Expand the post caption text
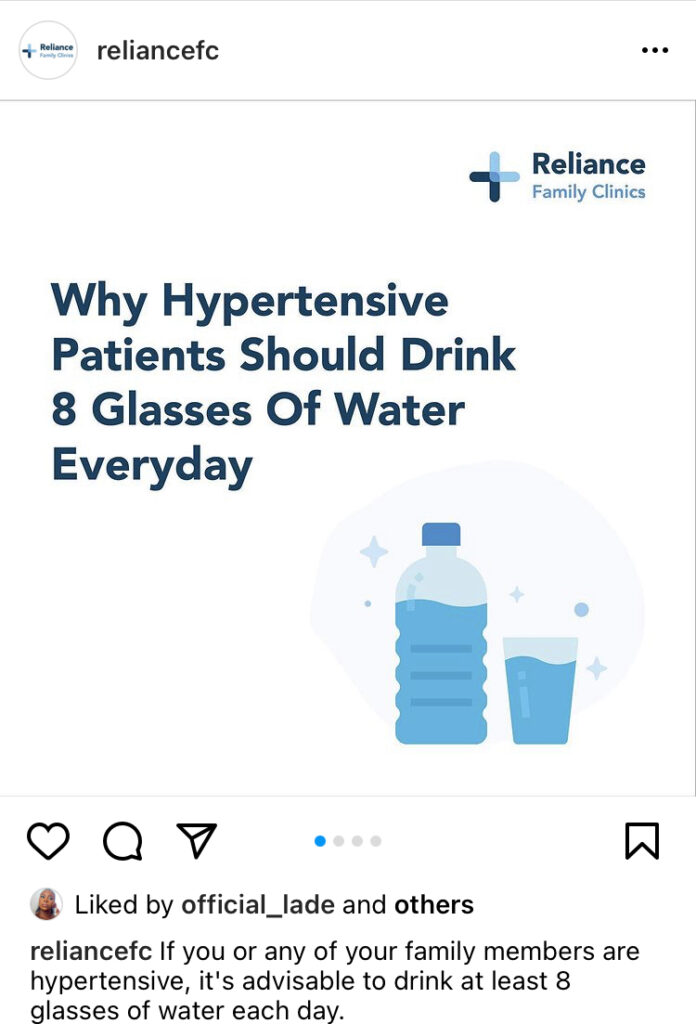Viewport: 696px width, 1024px height. pos(335,981)
